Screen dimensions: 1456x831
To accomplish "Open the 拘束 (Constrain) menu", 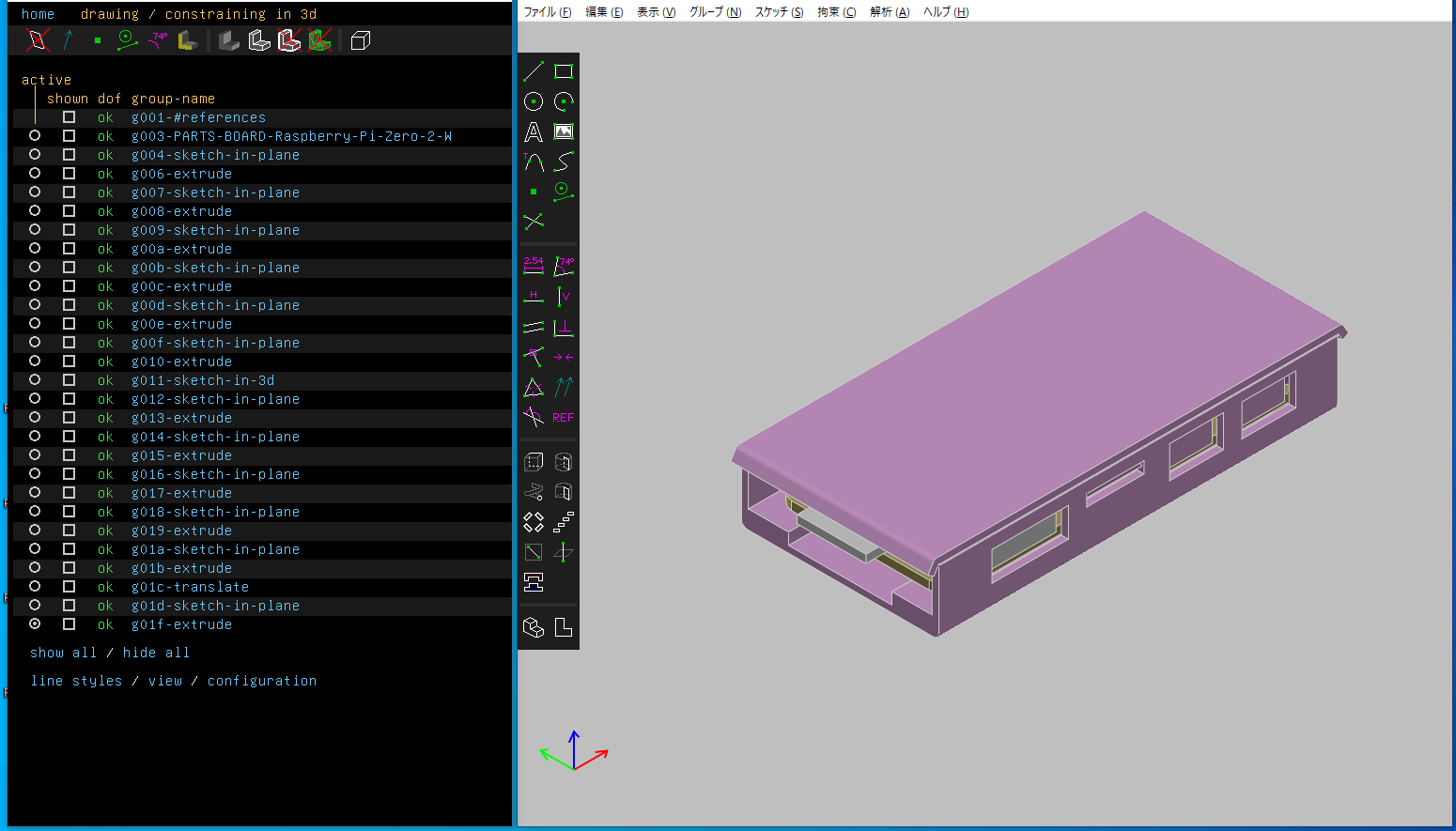I will (x=836, y=12).
